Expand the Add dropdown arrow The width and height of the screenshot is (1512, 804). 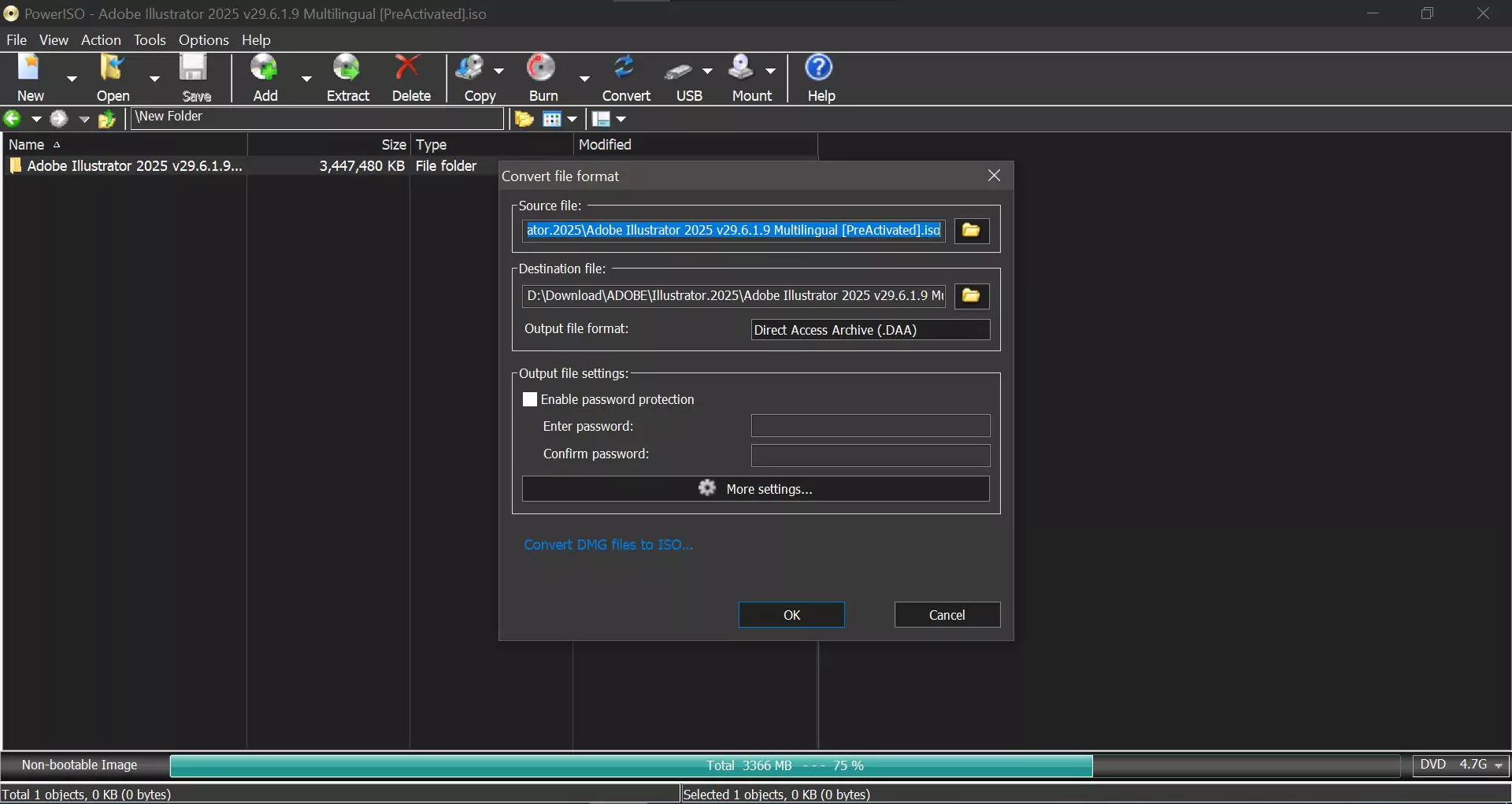[x=306, y=78]
